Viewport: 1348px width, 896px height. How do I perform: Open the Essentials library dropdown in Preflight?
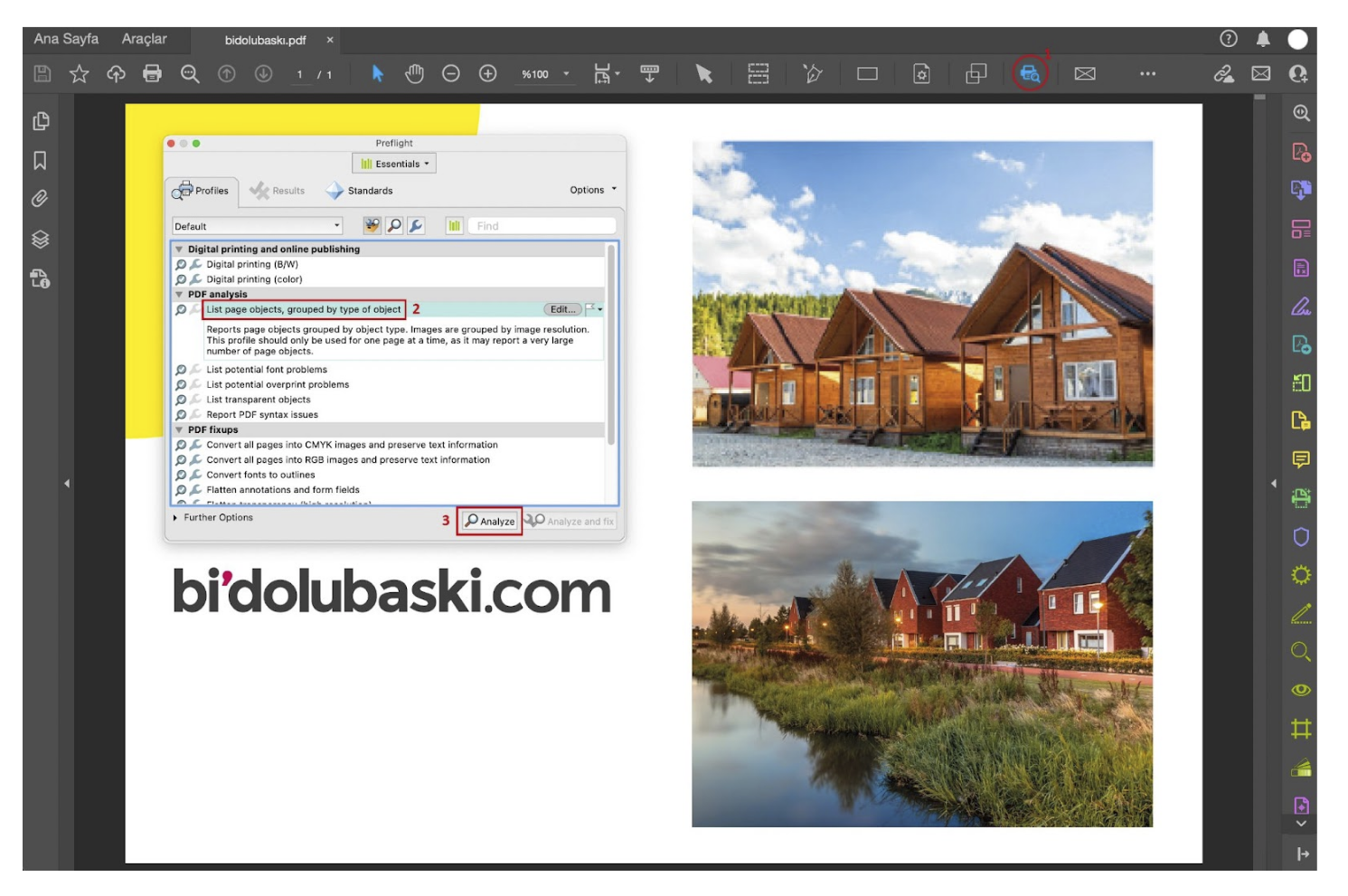click(x=395, y=164)
